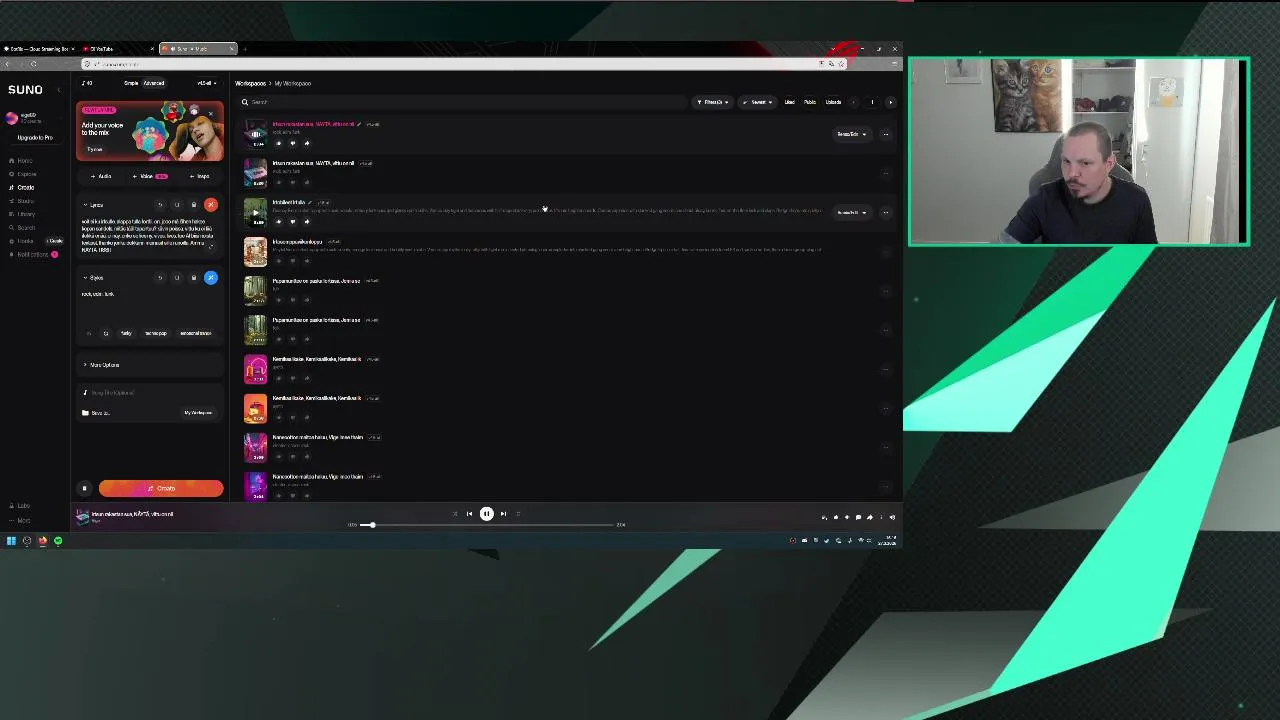Click the add Voice button

point(150,176)
